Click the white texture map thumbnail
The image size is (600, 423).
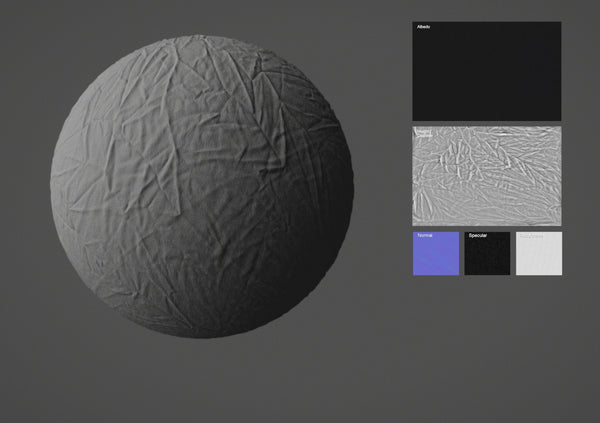[539, 254]
